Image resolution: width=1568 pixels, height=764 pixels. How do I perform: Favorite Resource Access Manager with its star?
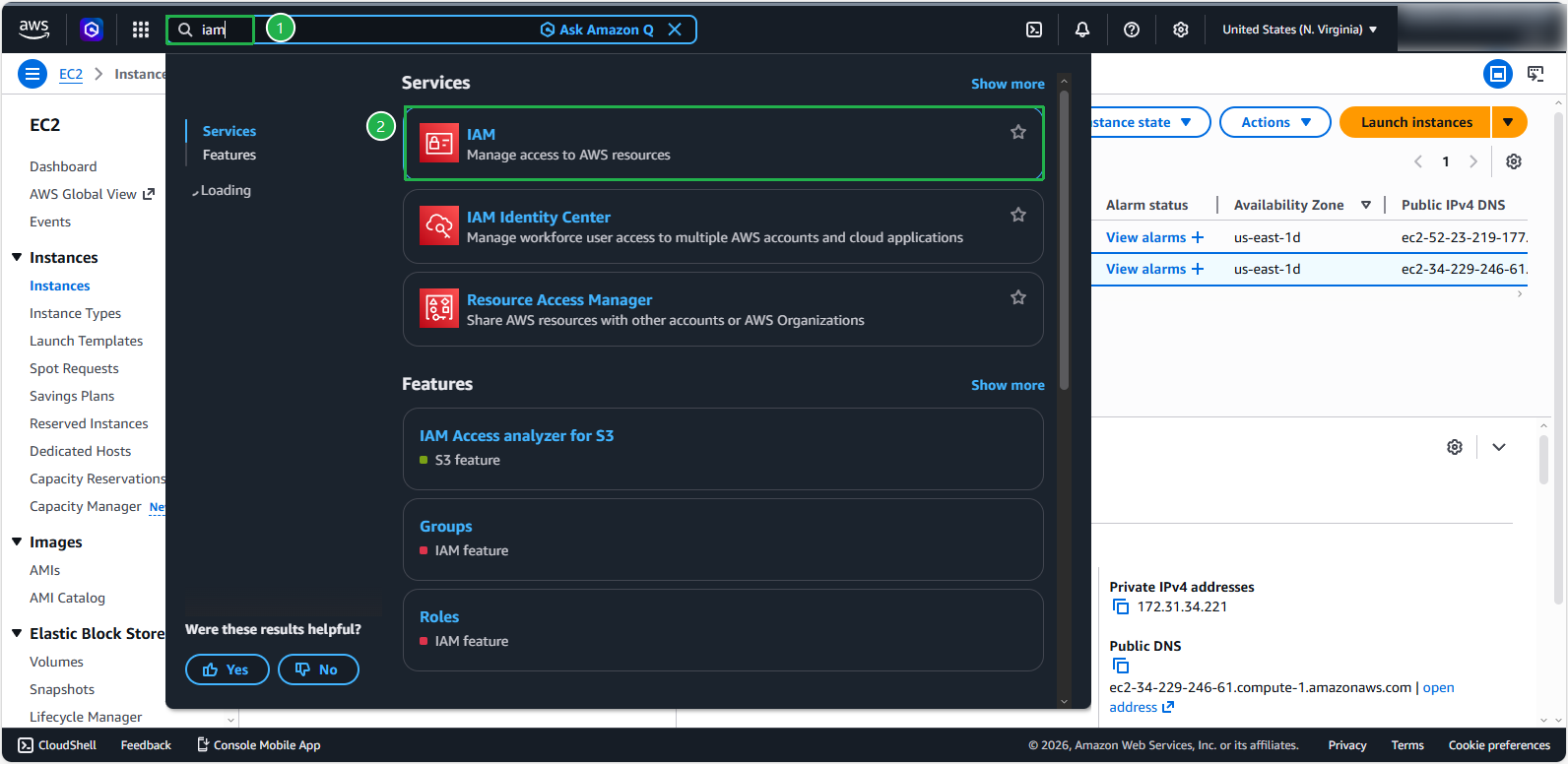[1018, 297]
